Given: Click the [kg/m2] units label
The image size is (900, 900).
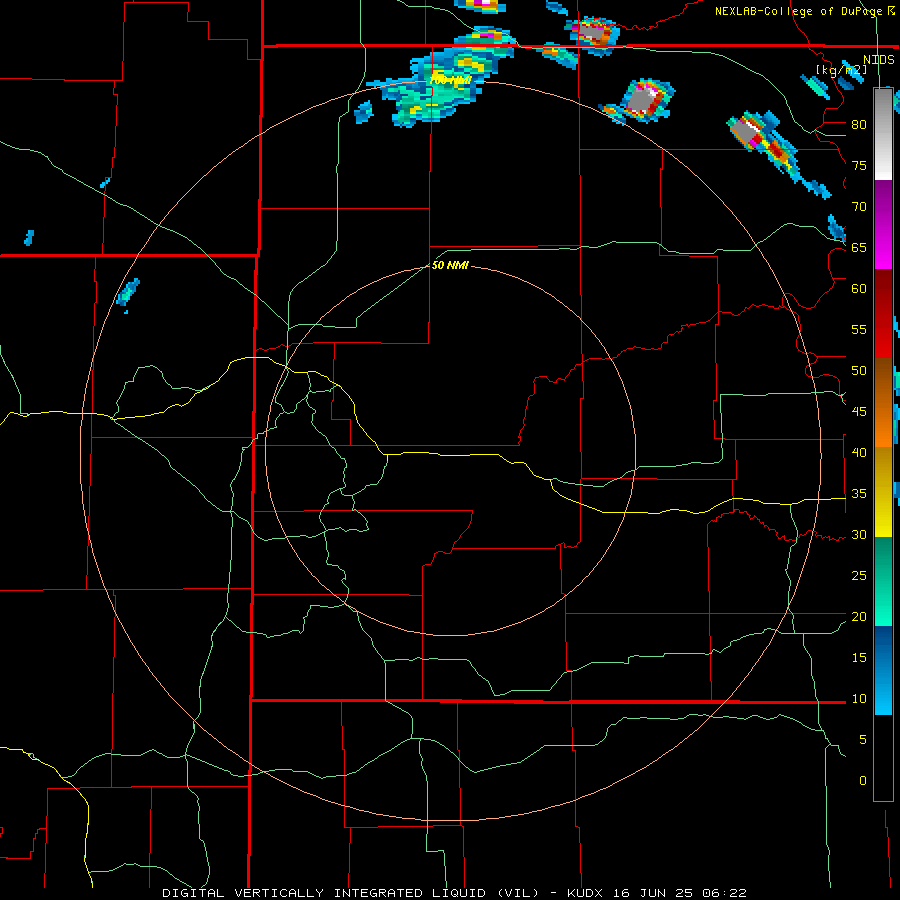Looking at the screenshot, I should (x=841, y=70).
